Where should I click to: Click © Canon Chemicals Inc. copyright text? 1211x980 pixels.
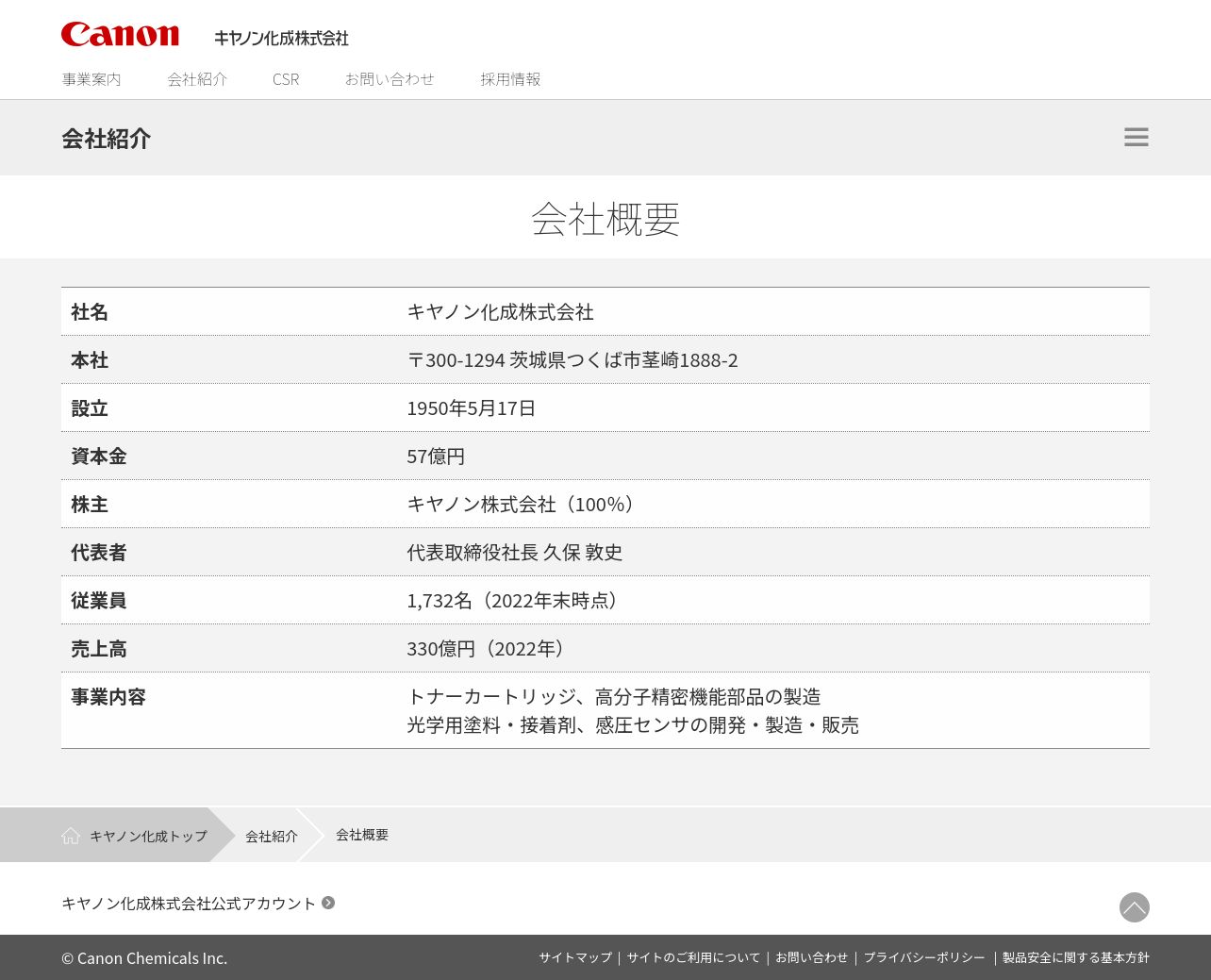point(144,958)
